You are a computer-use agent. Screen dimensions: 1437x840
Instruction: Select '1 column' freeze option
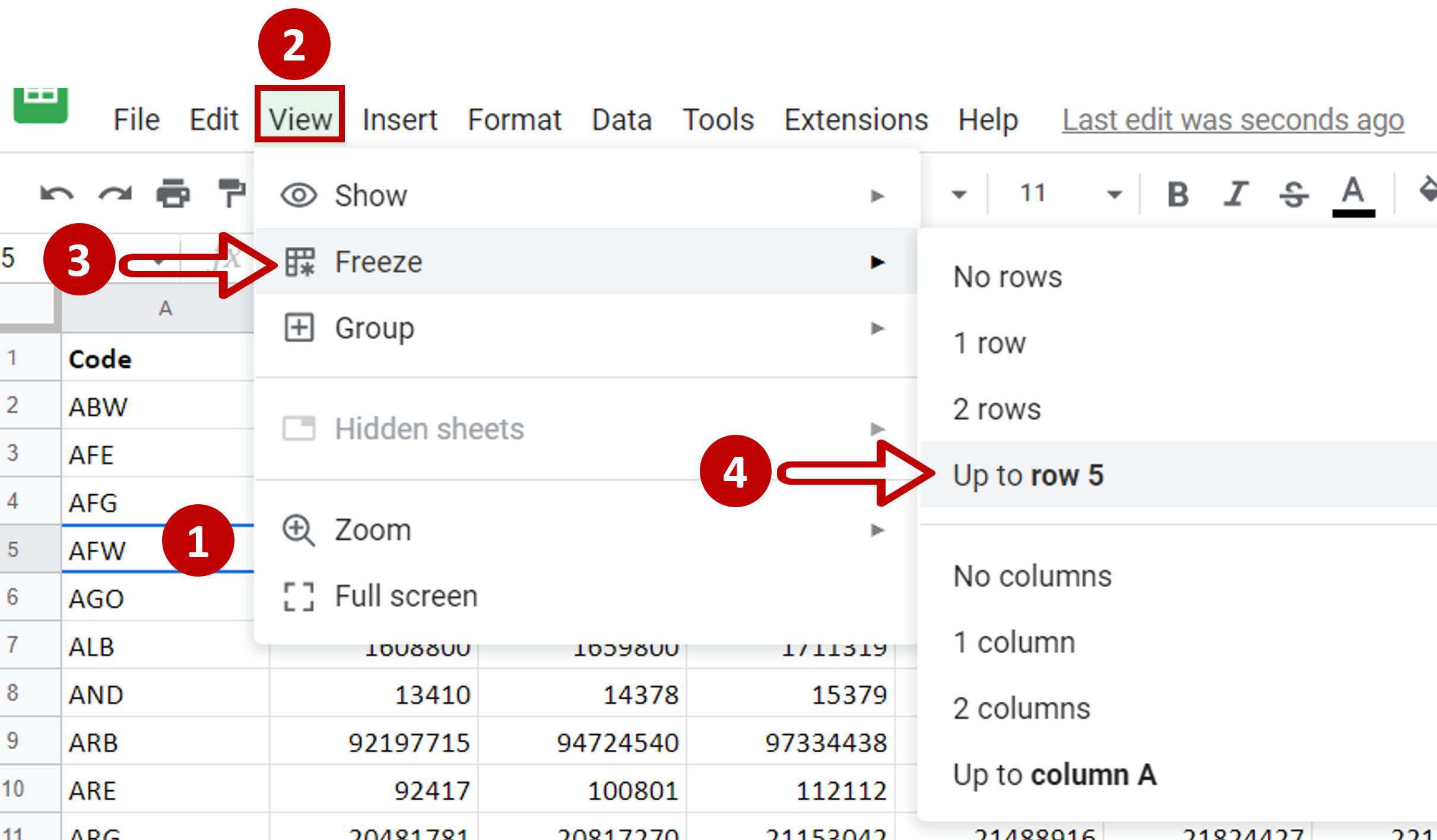click(1178, 642)
